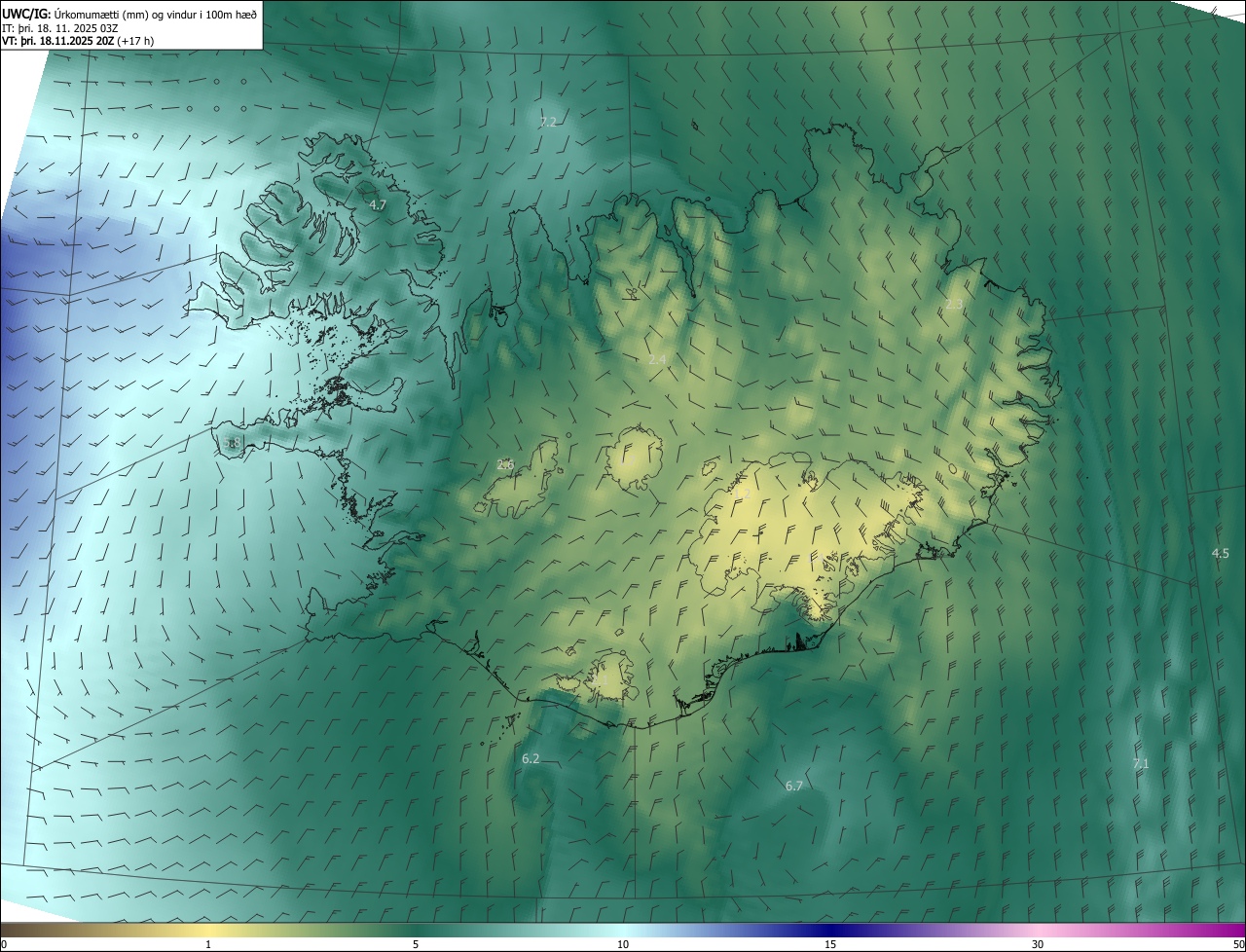The image size is (1246, 952).
Task: Click the 6.2 value south of the coast
Action: click(x=531, y=759)
